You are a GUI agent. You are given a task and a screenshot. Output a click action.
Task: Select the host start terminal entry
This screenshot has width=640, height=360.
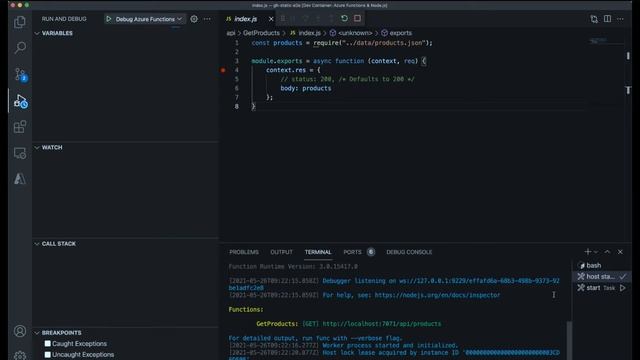pyautogui.click(x=602, y=277)
